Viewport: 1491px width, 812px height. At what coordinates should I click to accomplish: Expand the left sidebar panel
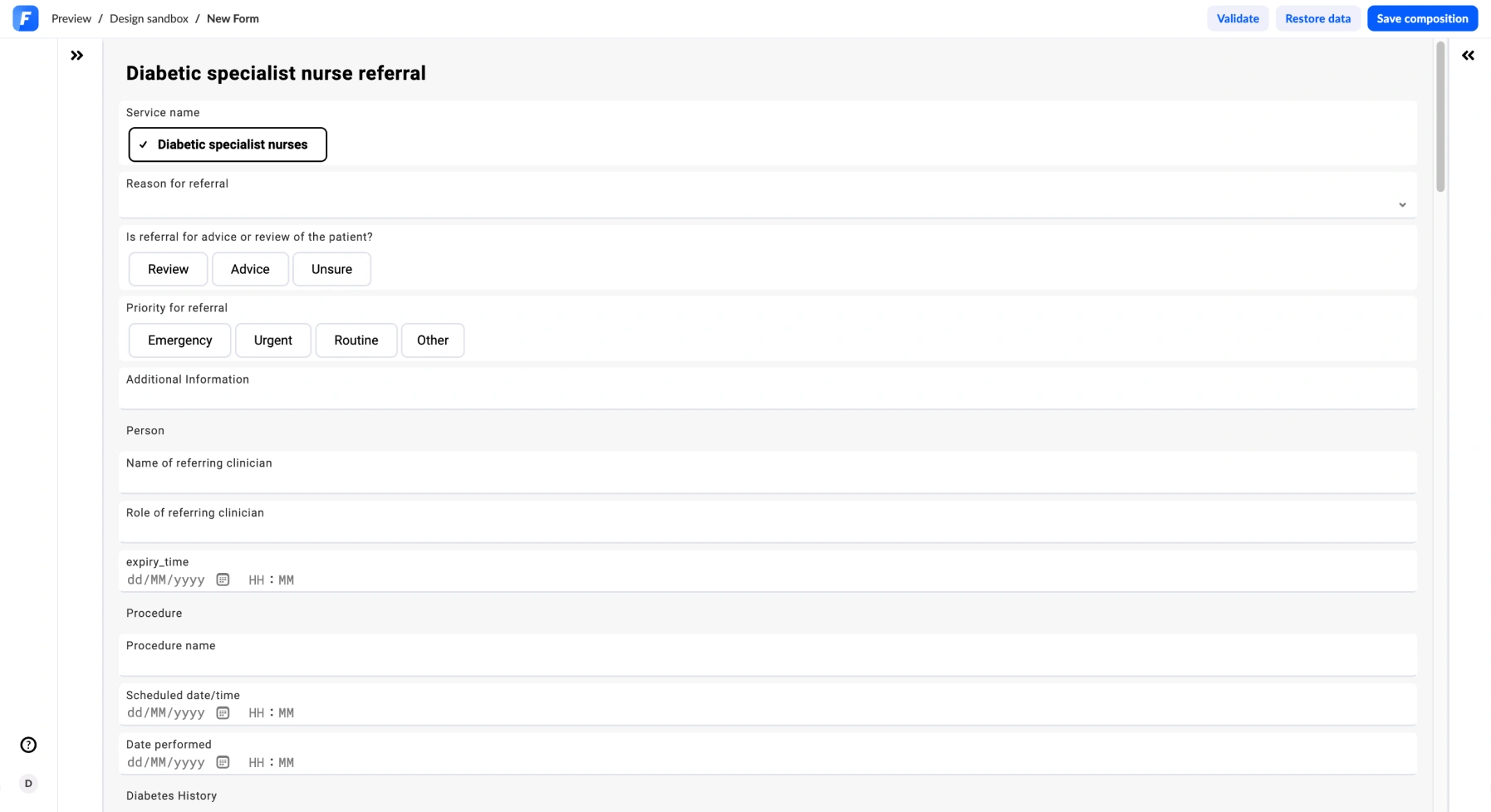pos(77,56)
